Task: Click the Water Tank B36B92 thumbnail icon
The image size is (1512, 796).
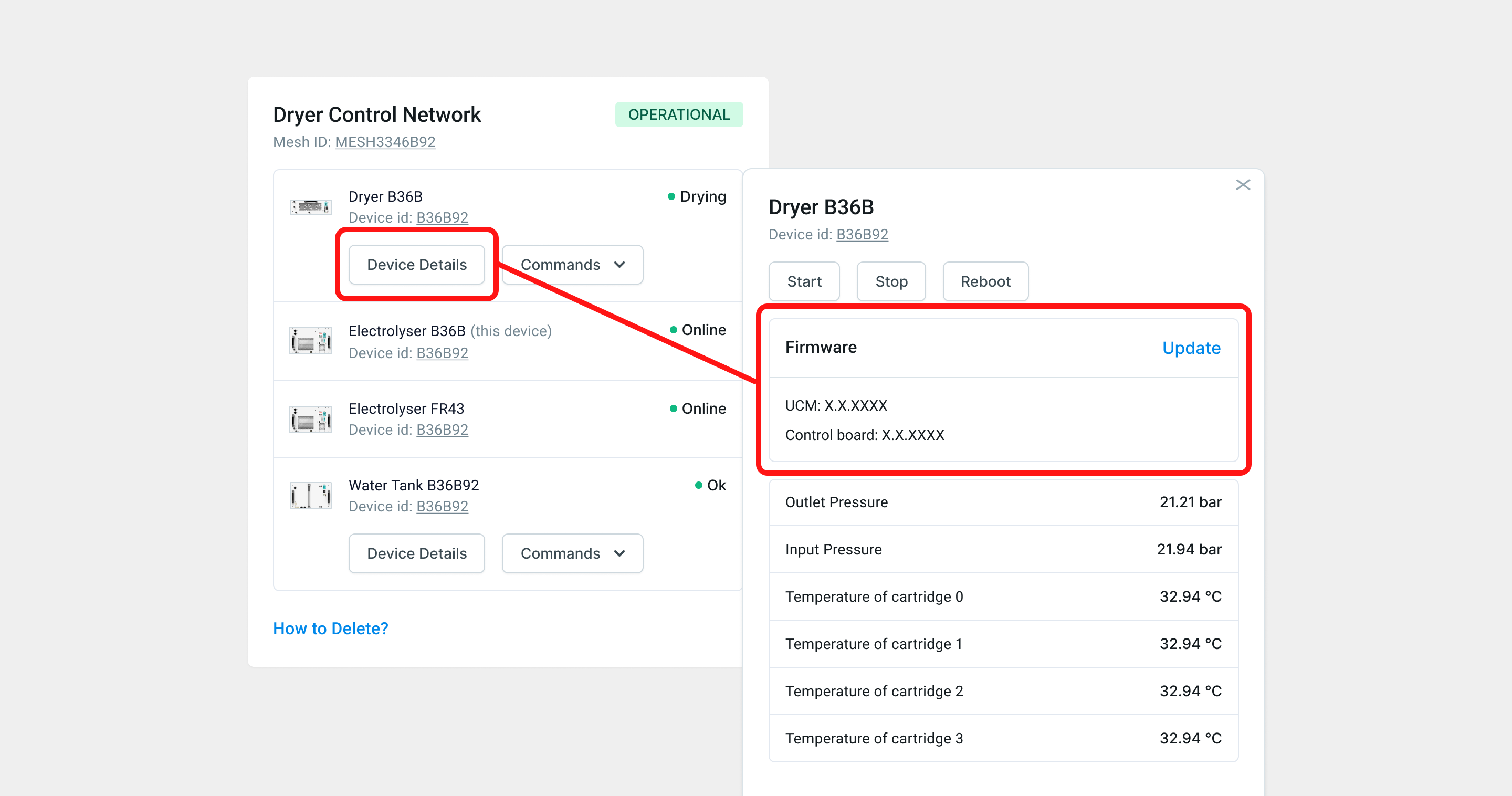Action: click(310, 496)
